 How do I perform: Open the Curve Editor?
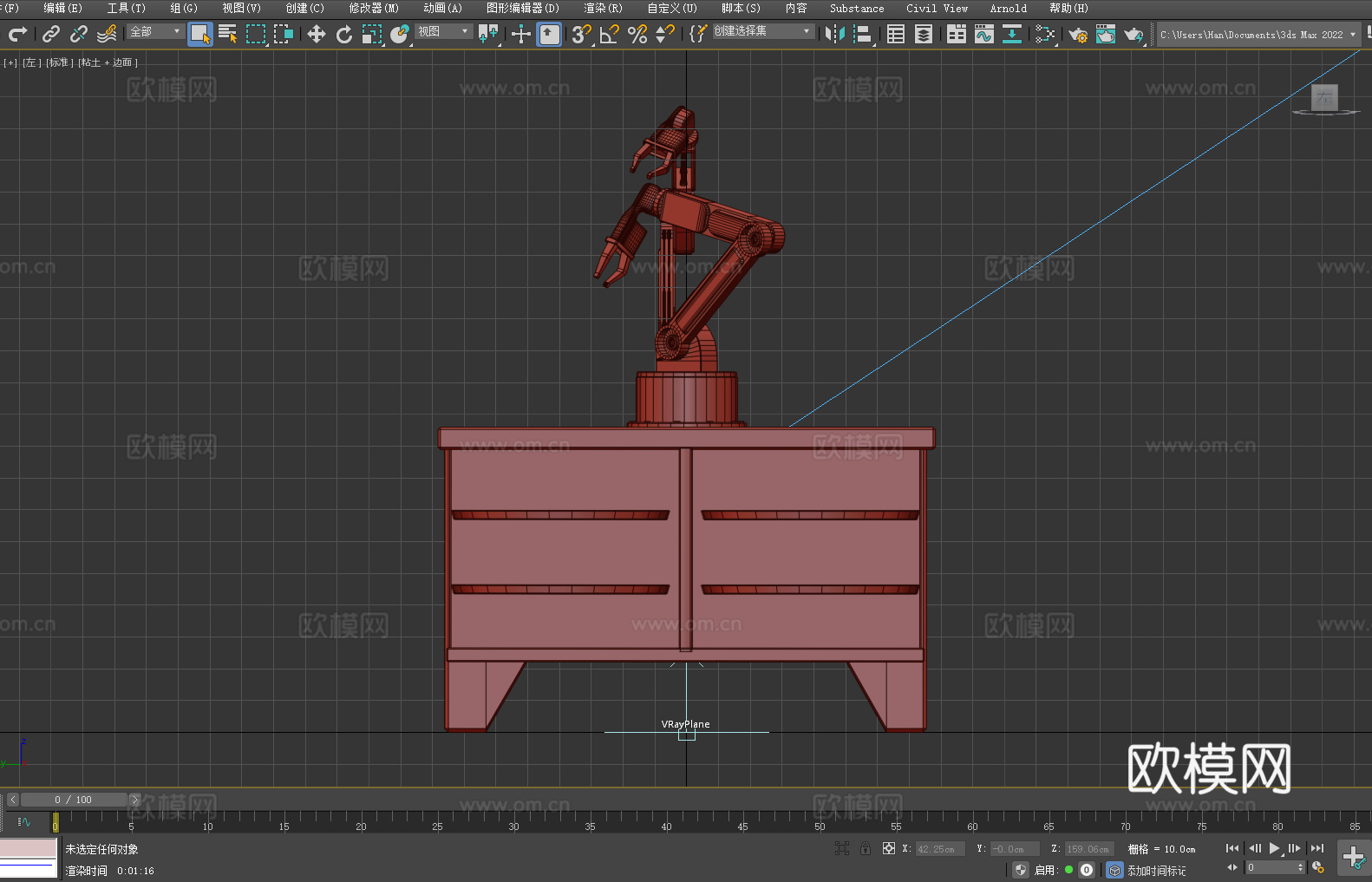click(983, 34)
